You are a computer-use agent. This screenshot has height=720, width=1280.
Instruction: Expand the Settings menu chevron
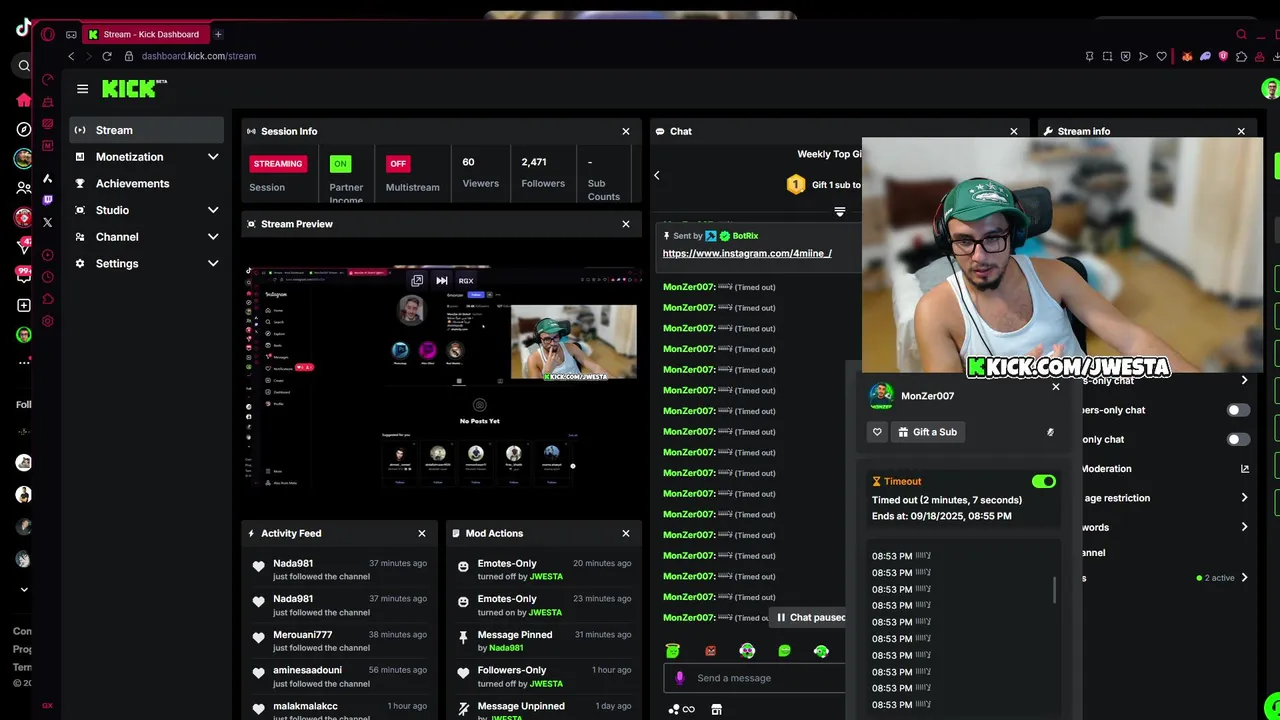coord(213,263)
